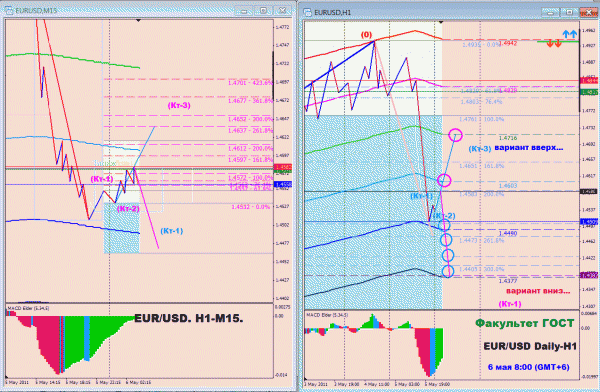Image resolution: width=600 pixels, height=392 pixels.
Task: Click the MACD Elder indicator label in H1 window
Action: (x=326, y=315)
